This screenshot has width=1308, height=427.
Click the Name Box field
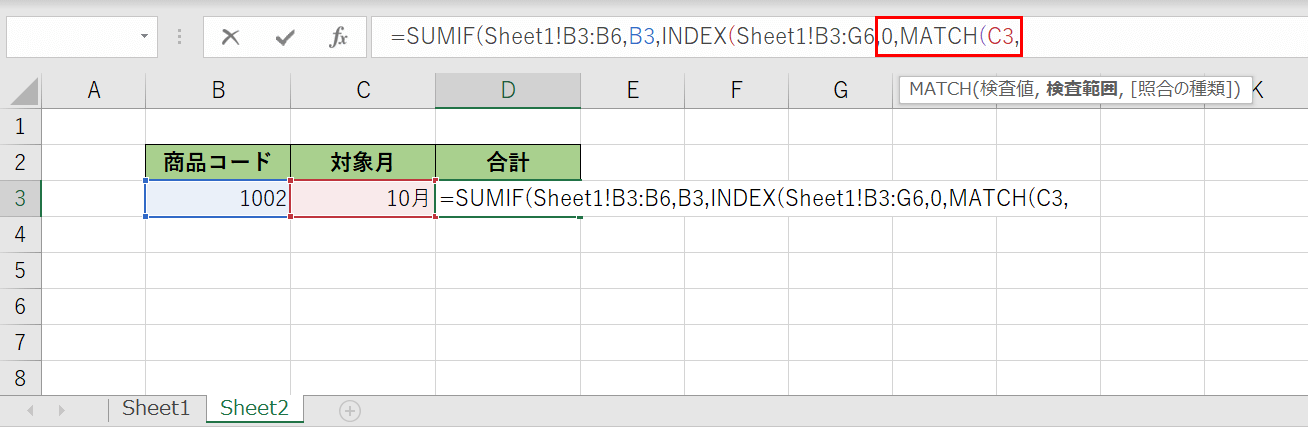point(70,38)
